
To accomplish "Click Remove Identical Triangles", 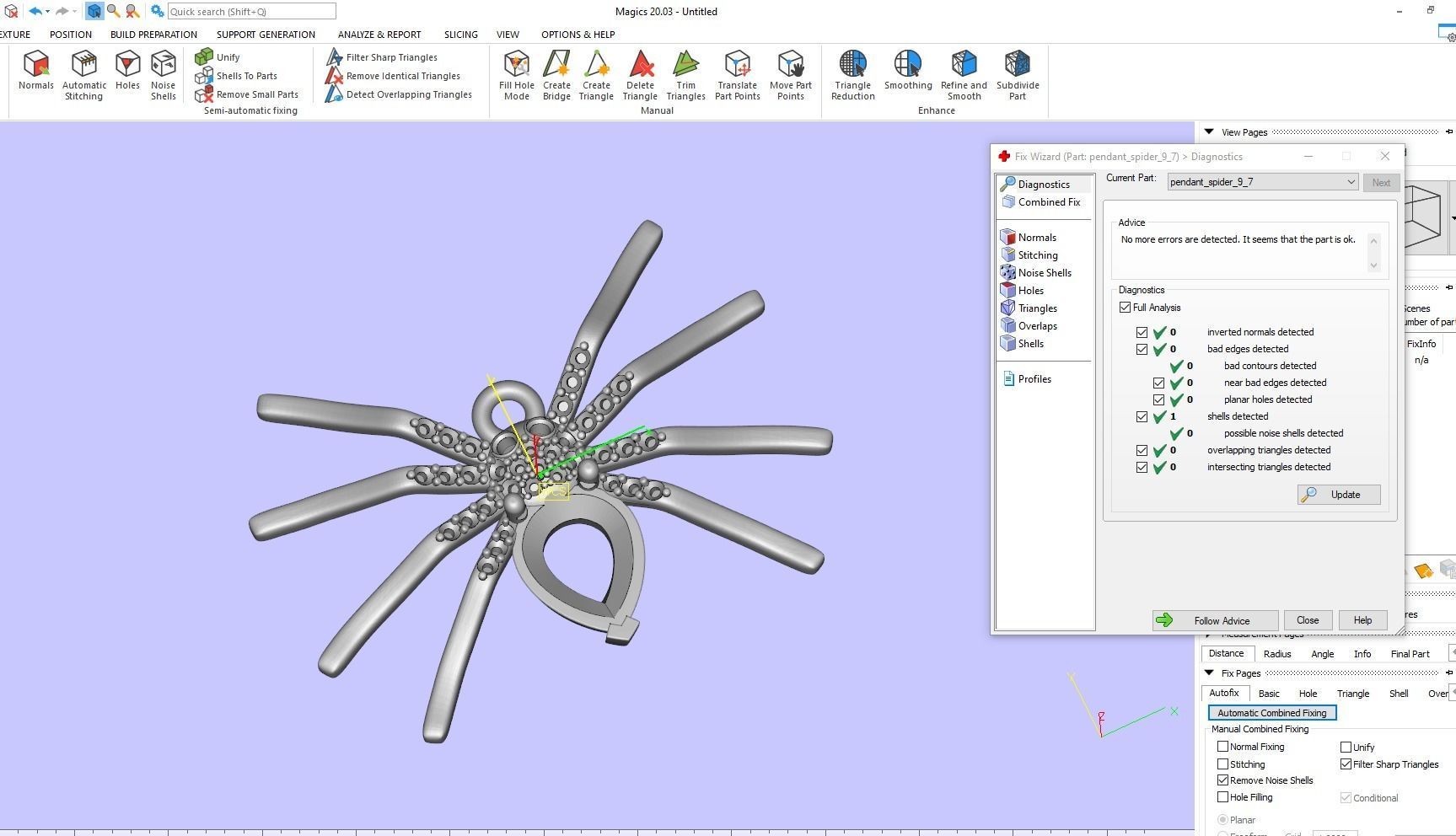I will [393, 76].
